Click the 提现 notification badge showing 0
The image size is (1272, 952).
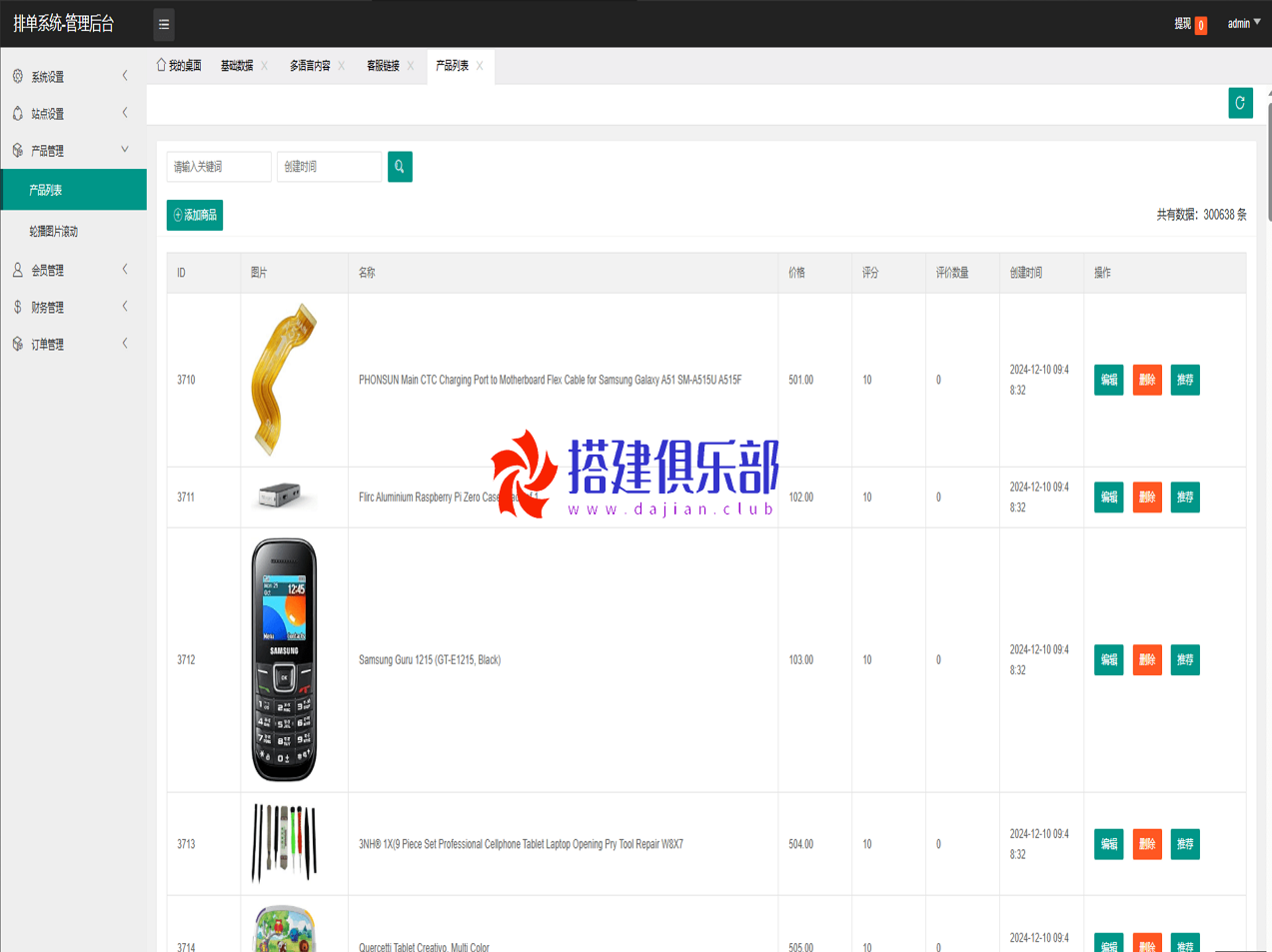[x=1200, y=26]
